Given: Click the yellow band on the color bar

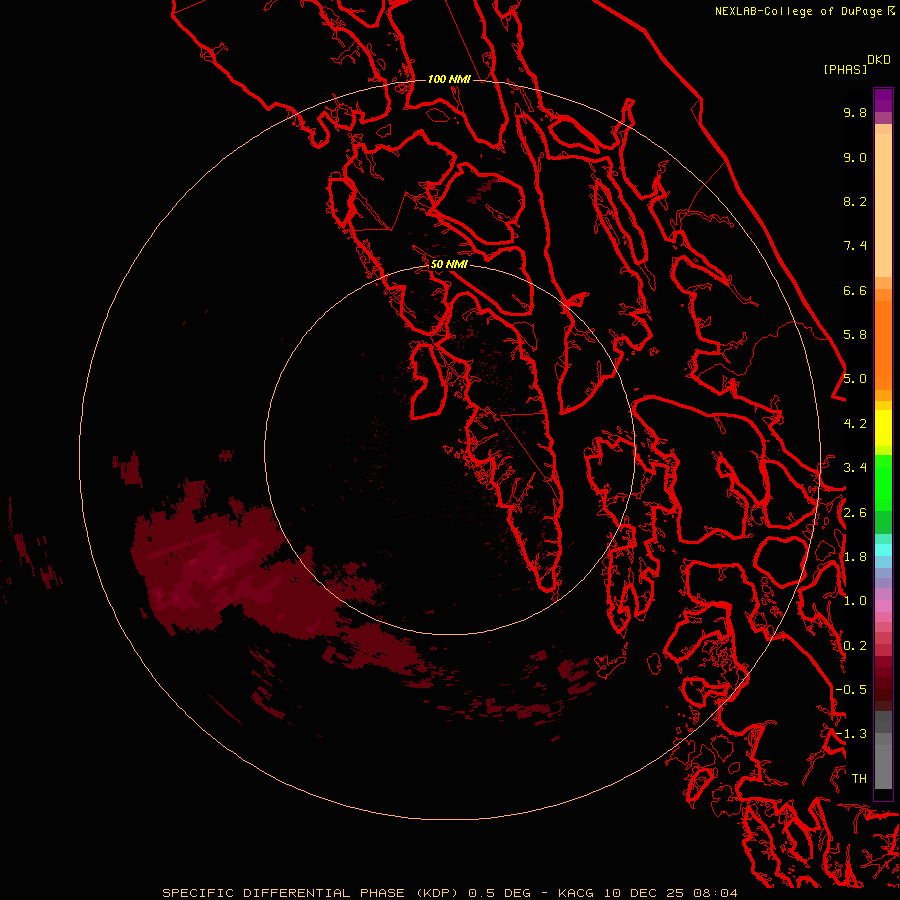Looking at the screenshot, I should point(883,428).
